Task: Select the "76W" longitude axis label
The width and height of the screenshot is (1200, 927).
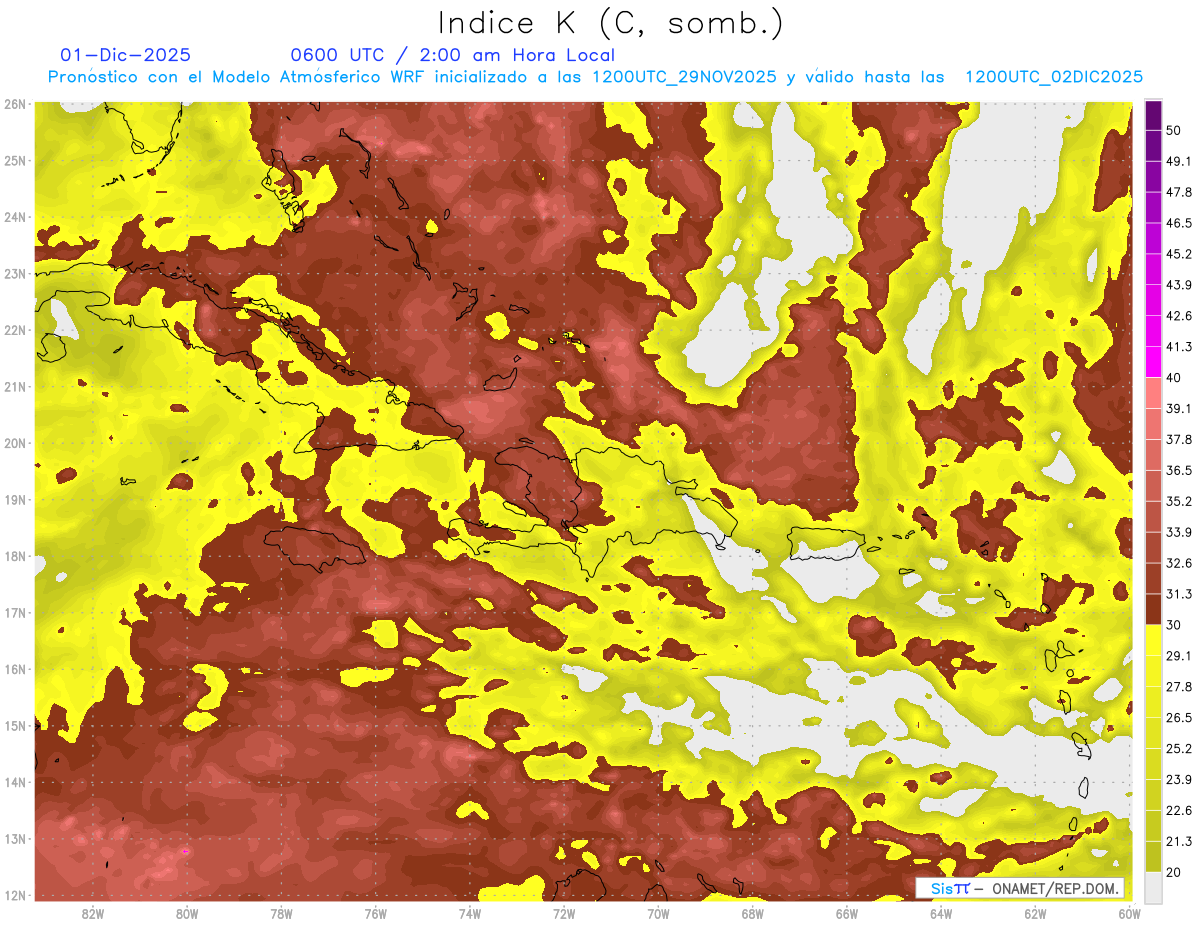Action: (376, 913)
